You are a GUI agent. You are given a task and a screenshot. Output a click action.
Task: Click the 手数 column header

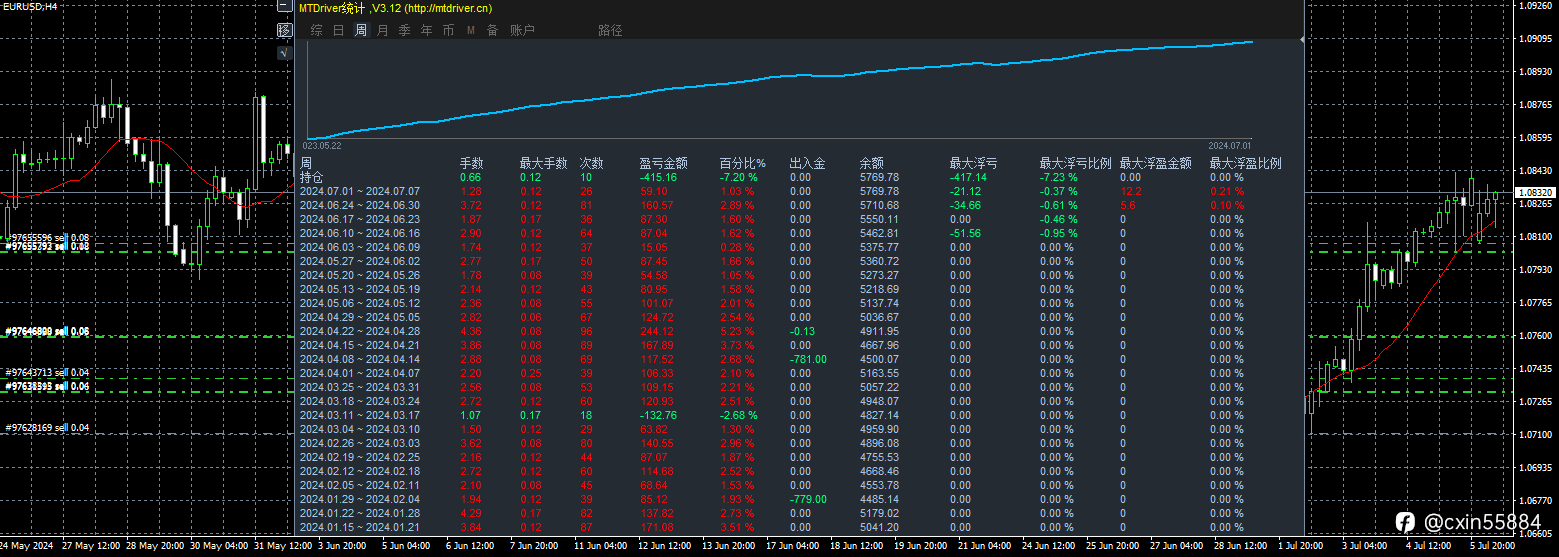(471, 163)
